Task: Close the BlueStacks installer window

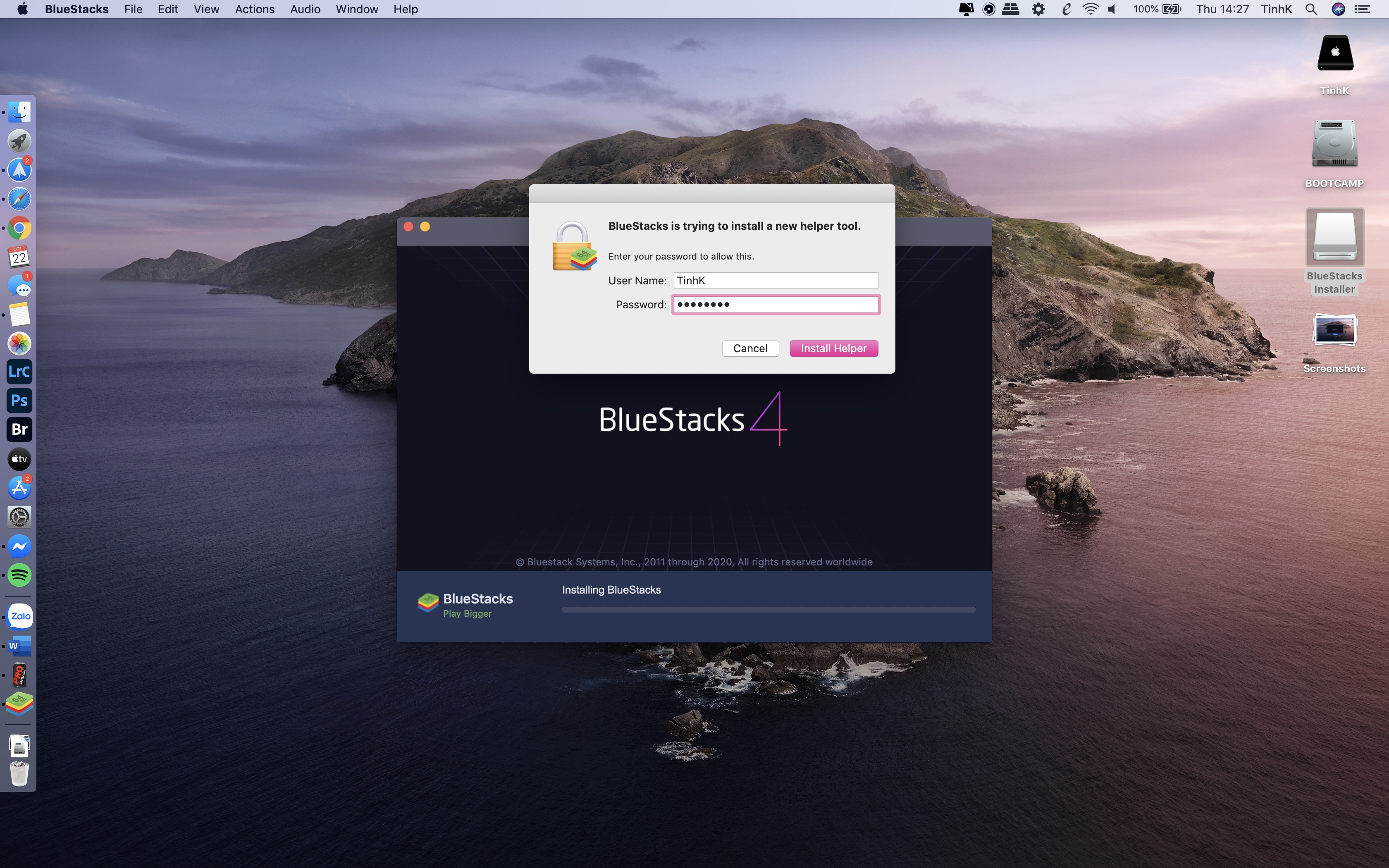Action: tap(409, 227)
